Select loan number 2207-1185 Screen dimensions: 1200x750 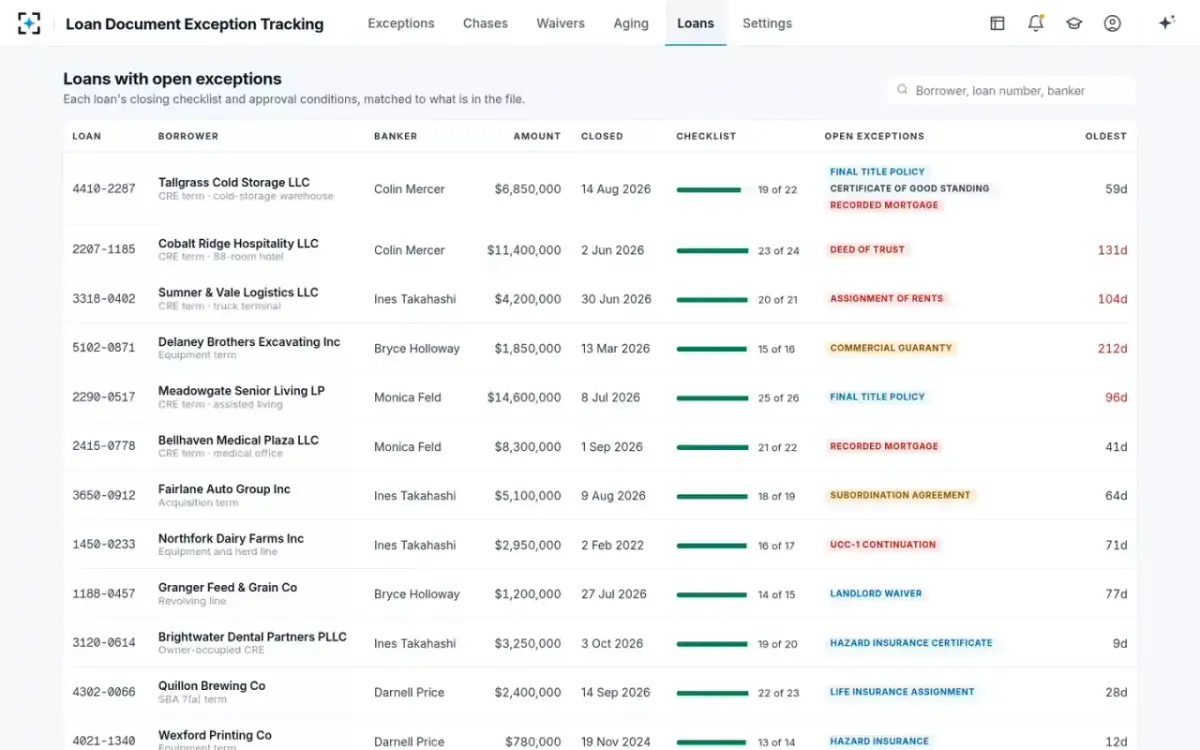(104, 250)
